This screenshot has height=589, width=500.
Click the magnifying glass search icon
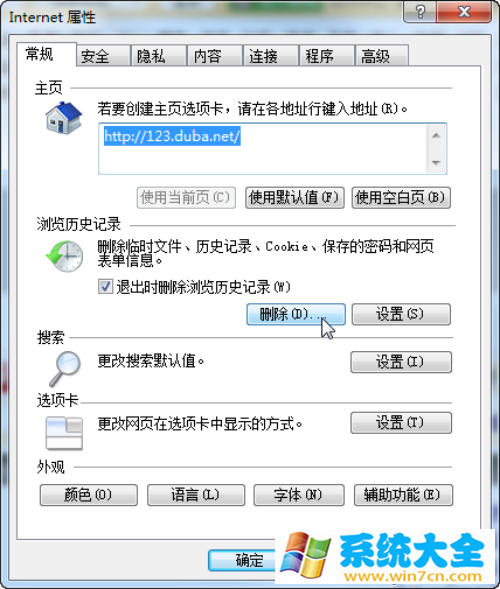[65, 369]
